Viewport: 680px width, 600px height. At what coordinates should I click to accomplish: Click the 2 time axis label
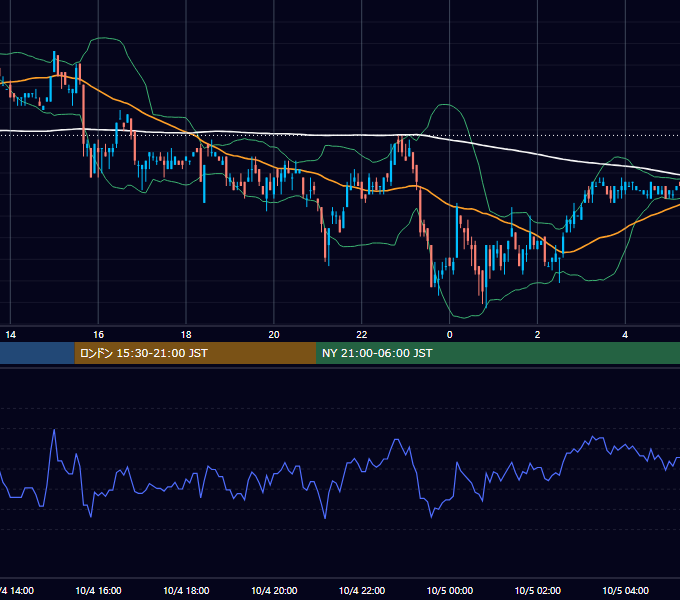(x=537, y=335)
